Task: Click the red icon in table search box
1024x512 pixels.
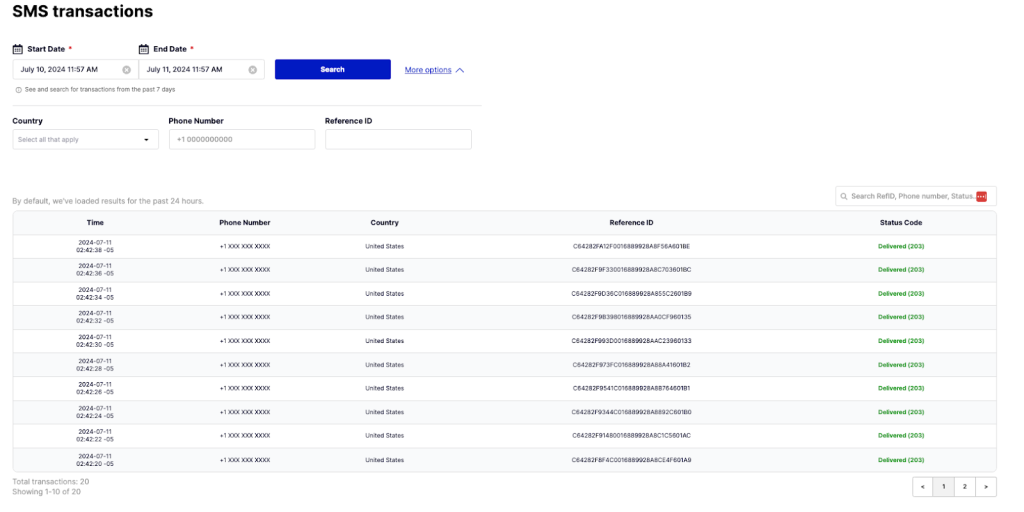Action: coord(981,196)
